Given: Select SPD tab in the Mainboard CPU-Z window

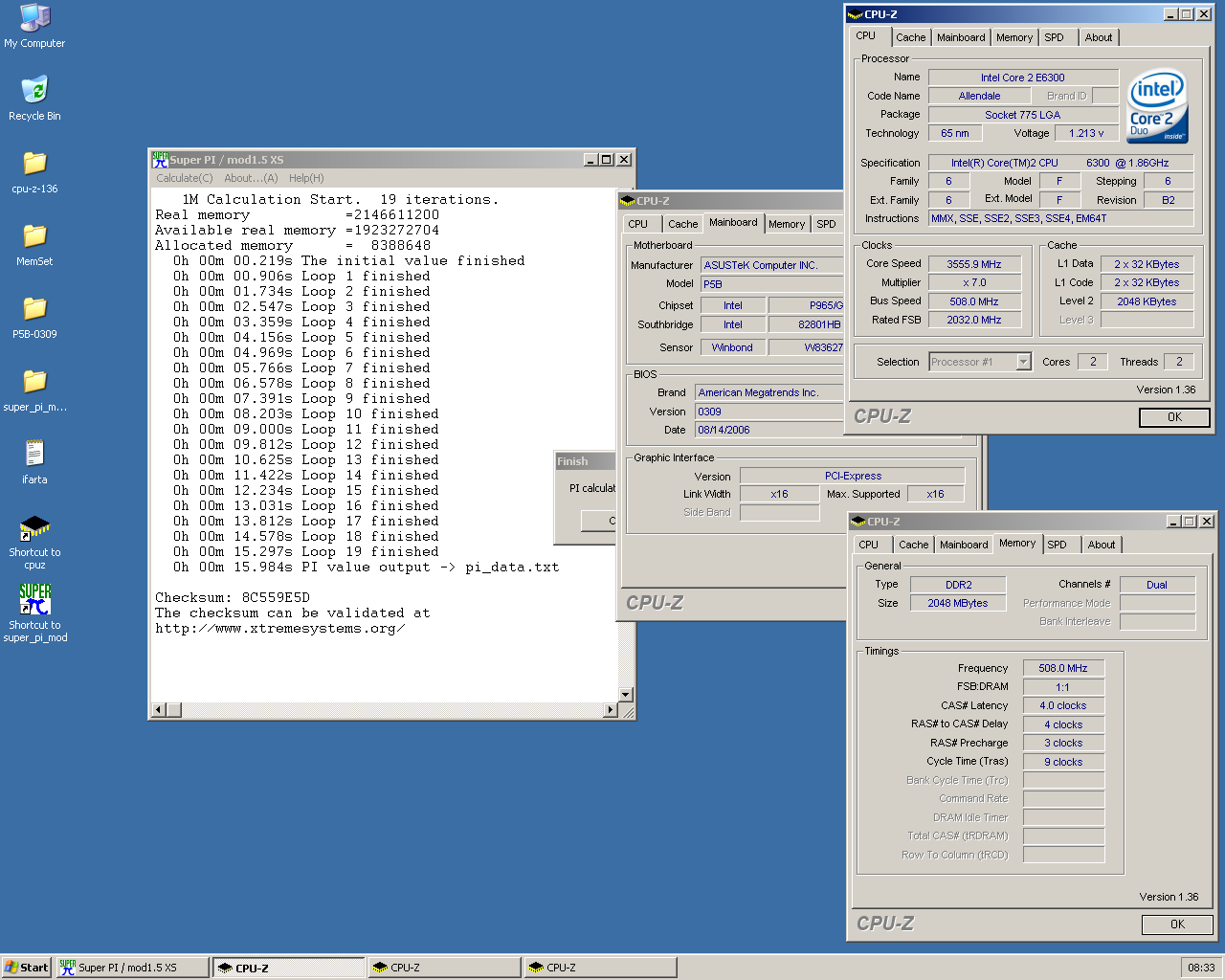Looking at the screenshot, I should 826,224.
